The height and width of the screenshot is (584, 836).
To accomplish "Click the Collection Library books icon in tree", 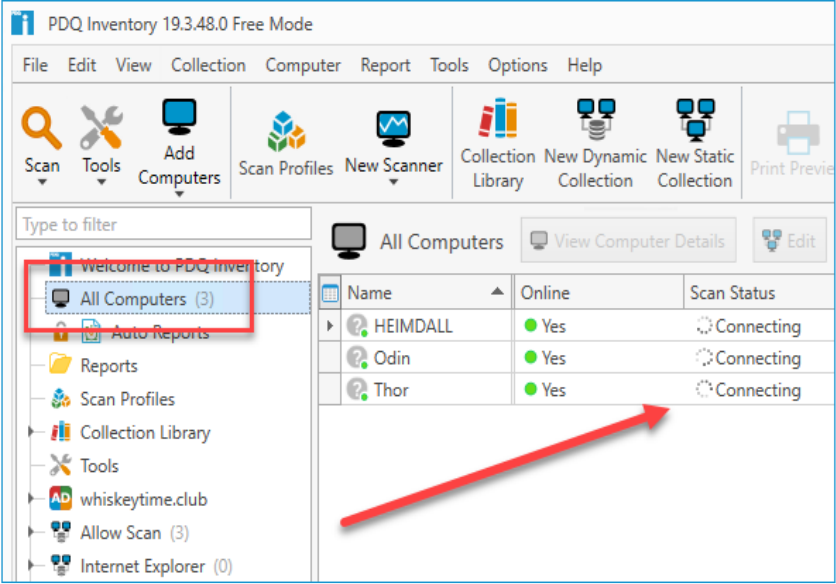I will (x=60, y=431).
